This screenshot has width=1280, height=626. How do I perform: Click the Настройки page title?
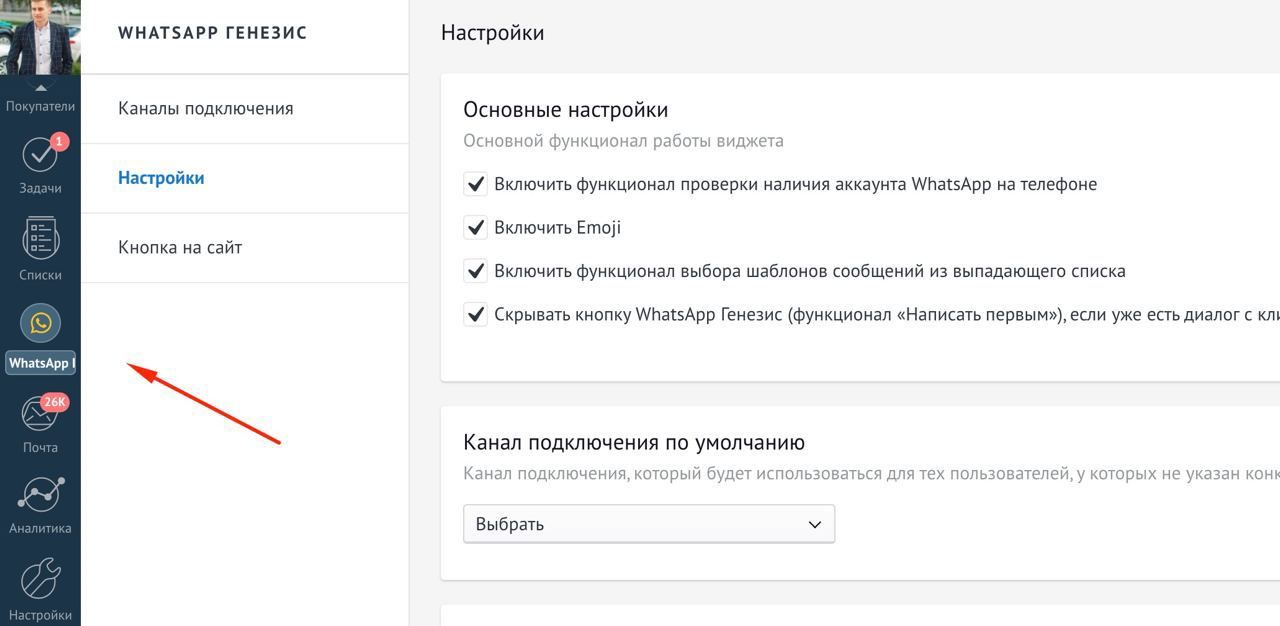[x=492, y=33]
